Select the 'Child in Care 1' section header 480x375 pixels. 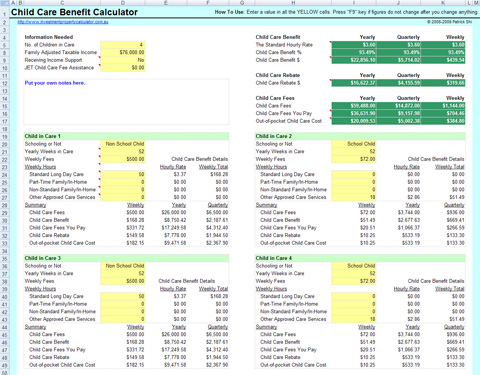coord(126,136)
